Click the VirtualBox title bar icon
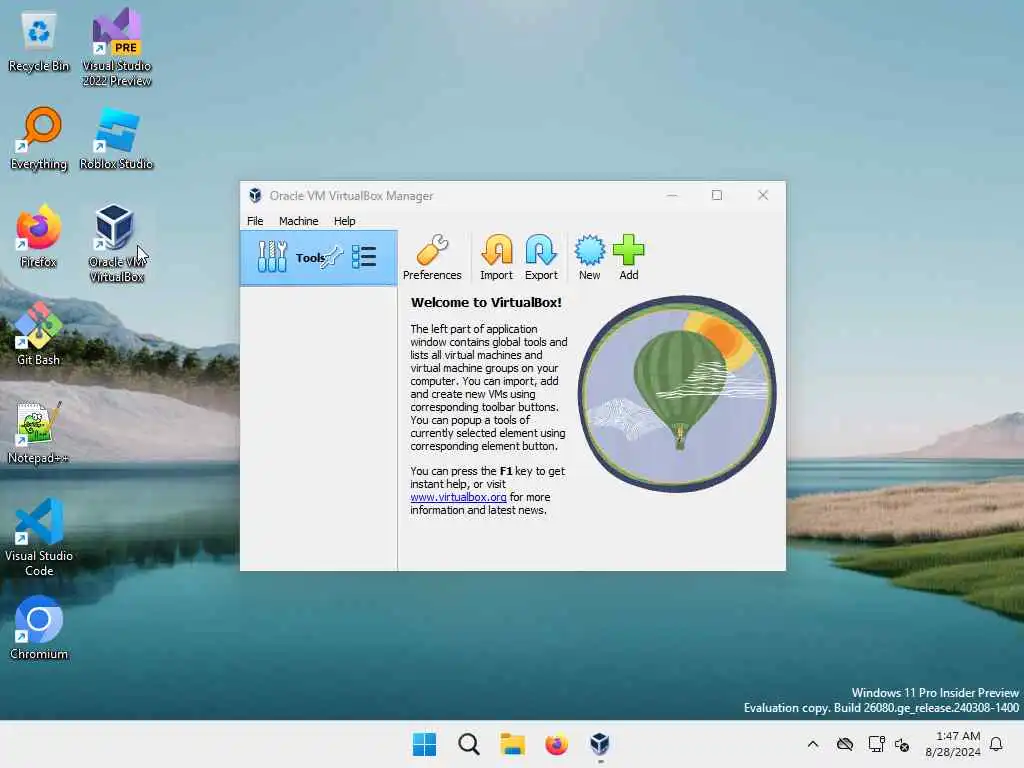Image resolution: width=1024 pixels, height=768 pixels. click(255, 195)
